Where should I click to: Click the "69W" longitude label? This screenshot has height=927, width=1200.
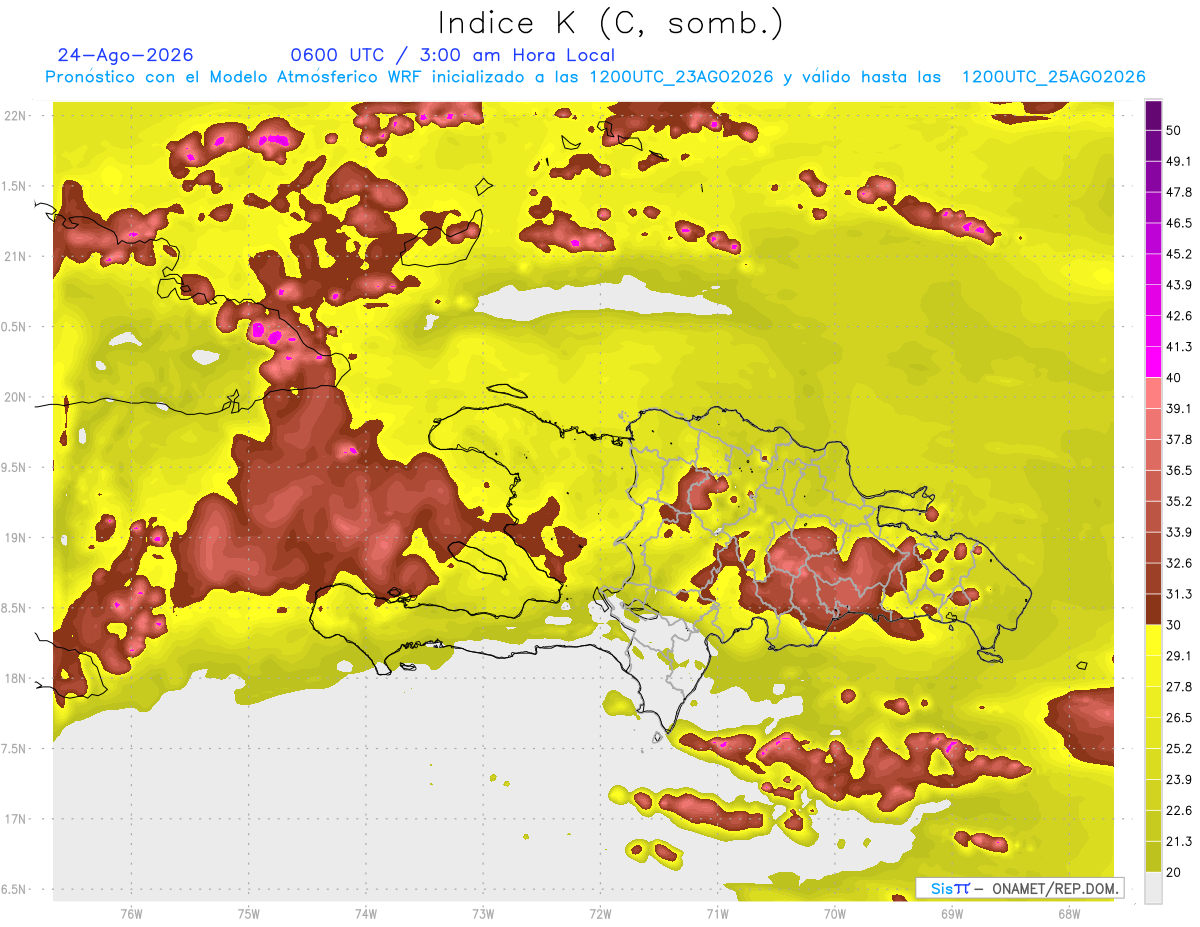[x=952, y=914]
